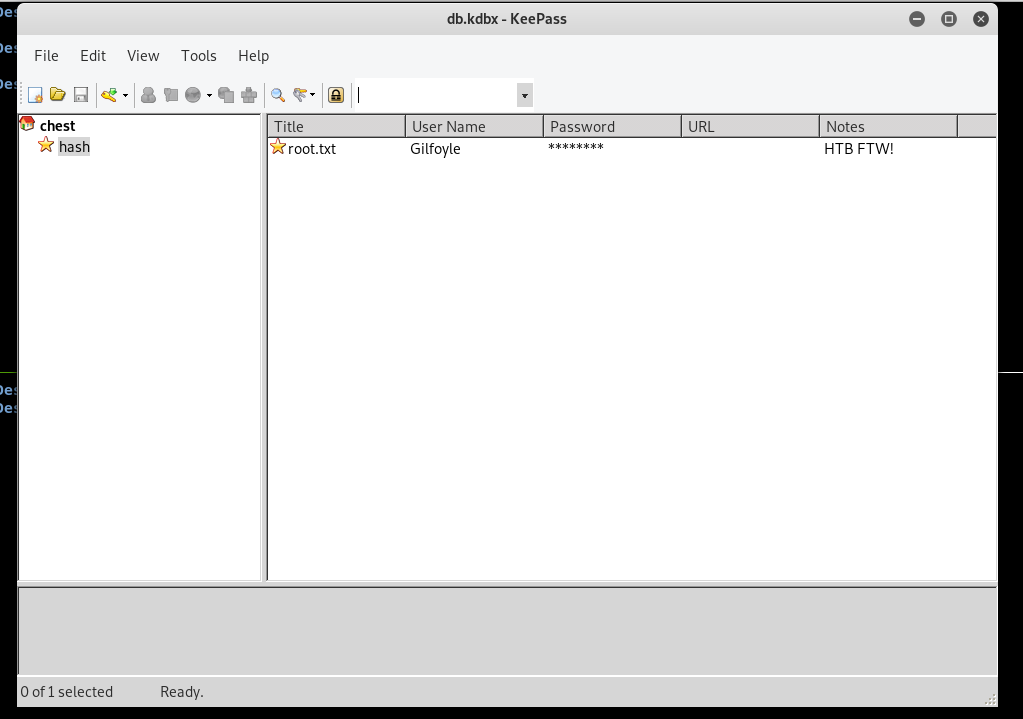Focus the quick search input field
Image resolution: width=1023 pixels, height=719 pixels.
pyautogui.click(x=435, y=95)
